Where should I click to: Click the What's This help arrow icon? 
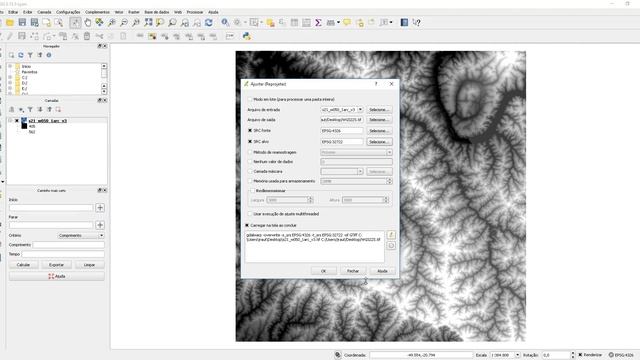[x=416, y=22]
